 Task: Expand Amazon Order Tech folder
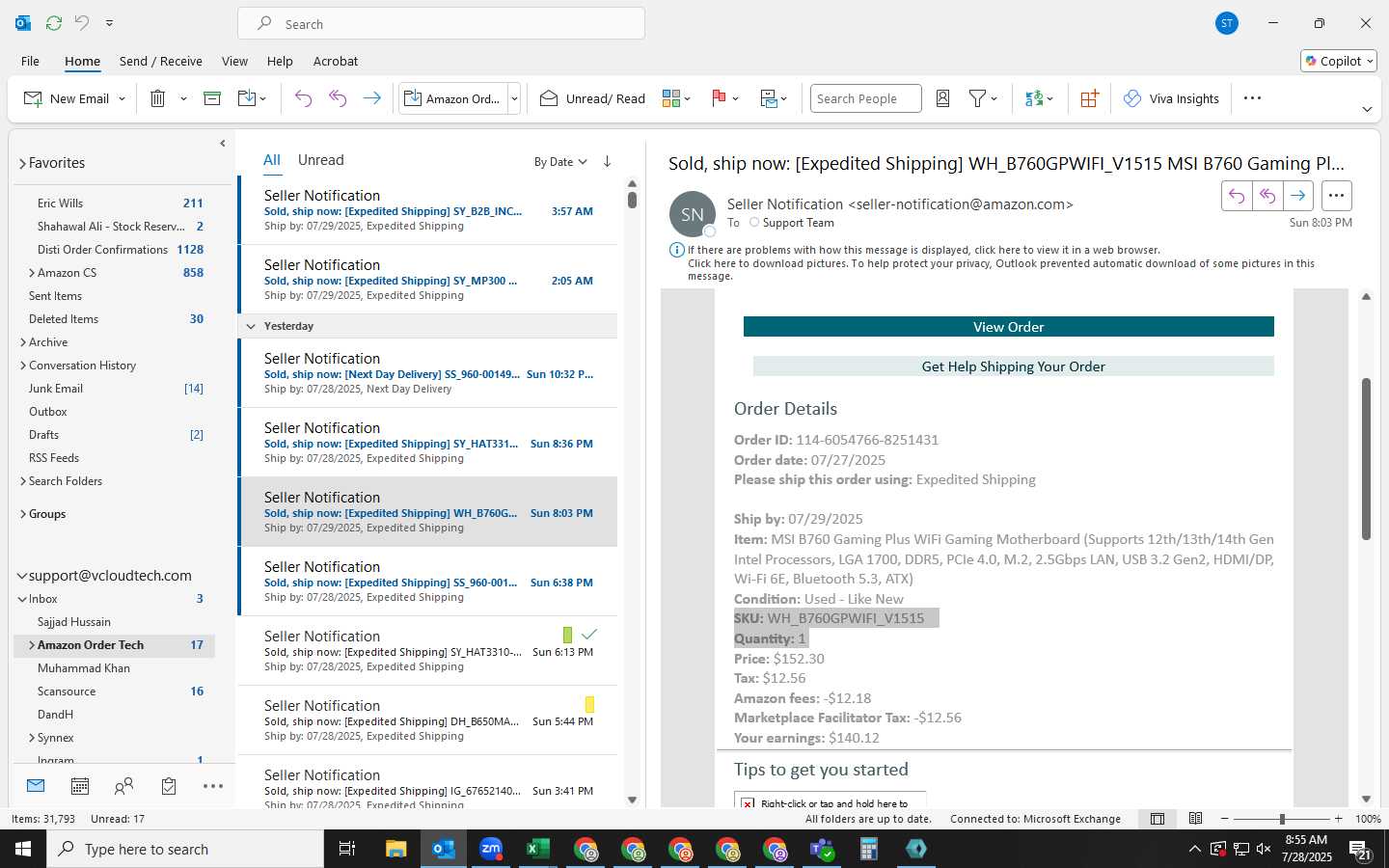pyautogui.click(x=32, y=645)
